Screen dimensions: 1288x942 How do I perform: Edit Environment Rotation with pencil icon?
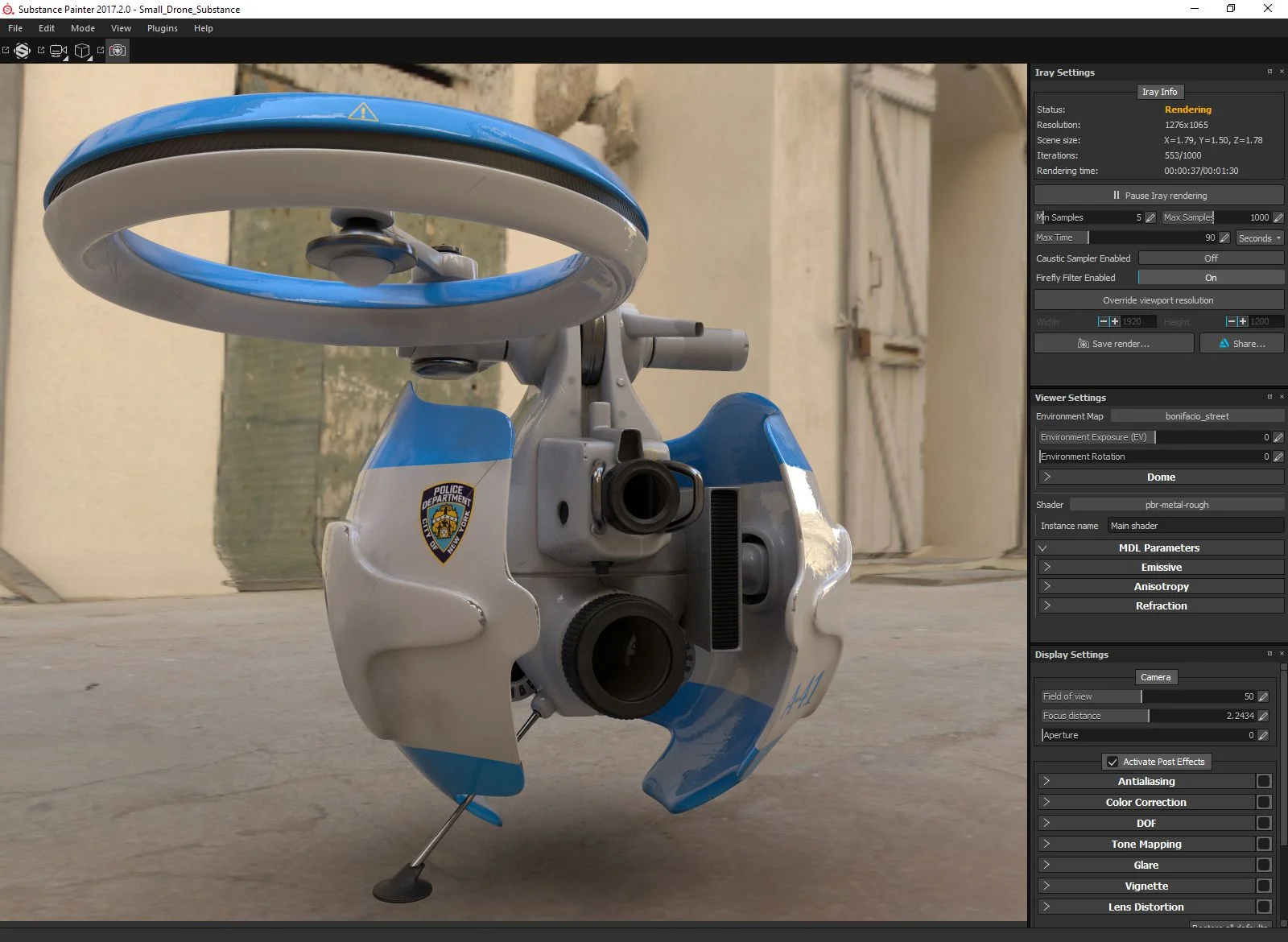pos(1278,457)
